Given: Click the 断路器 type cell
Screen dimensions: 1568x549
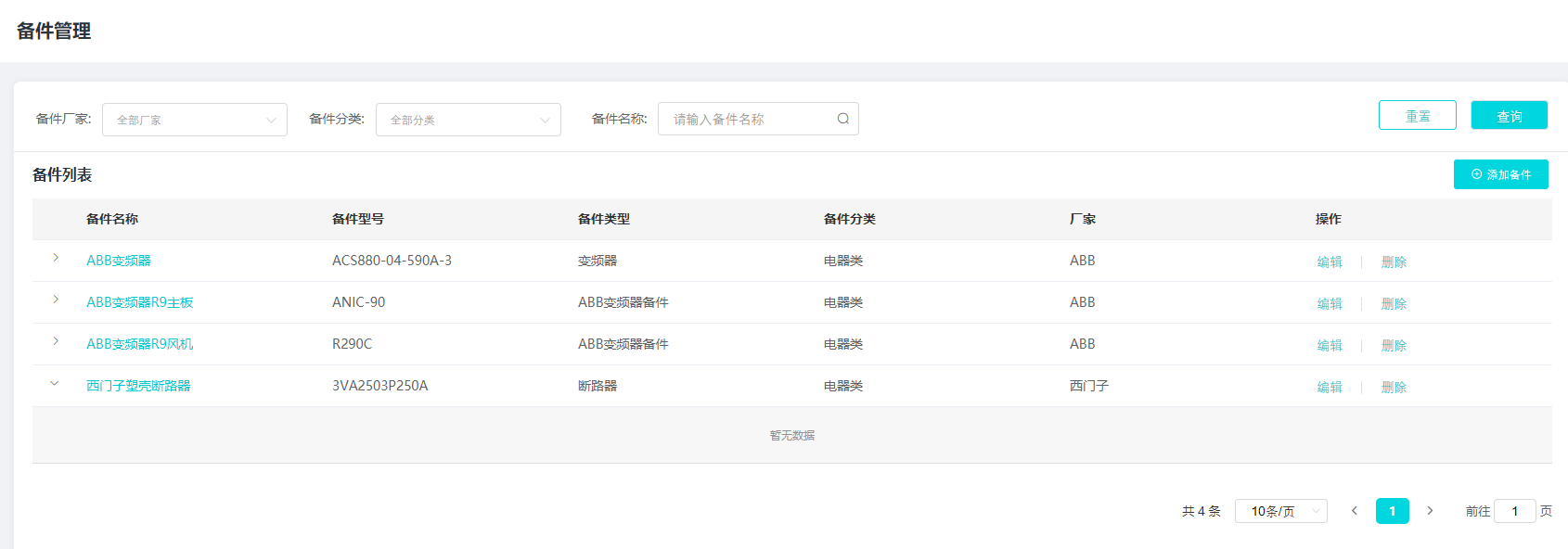Looking at the screenshot, I should (598, 386).
